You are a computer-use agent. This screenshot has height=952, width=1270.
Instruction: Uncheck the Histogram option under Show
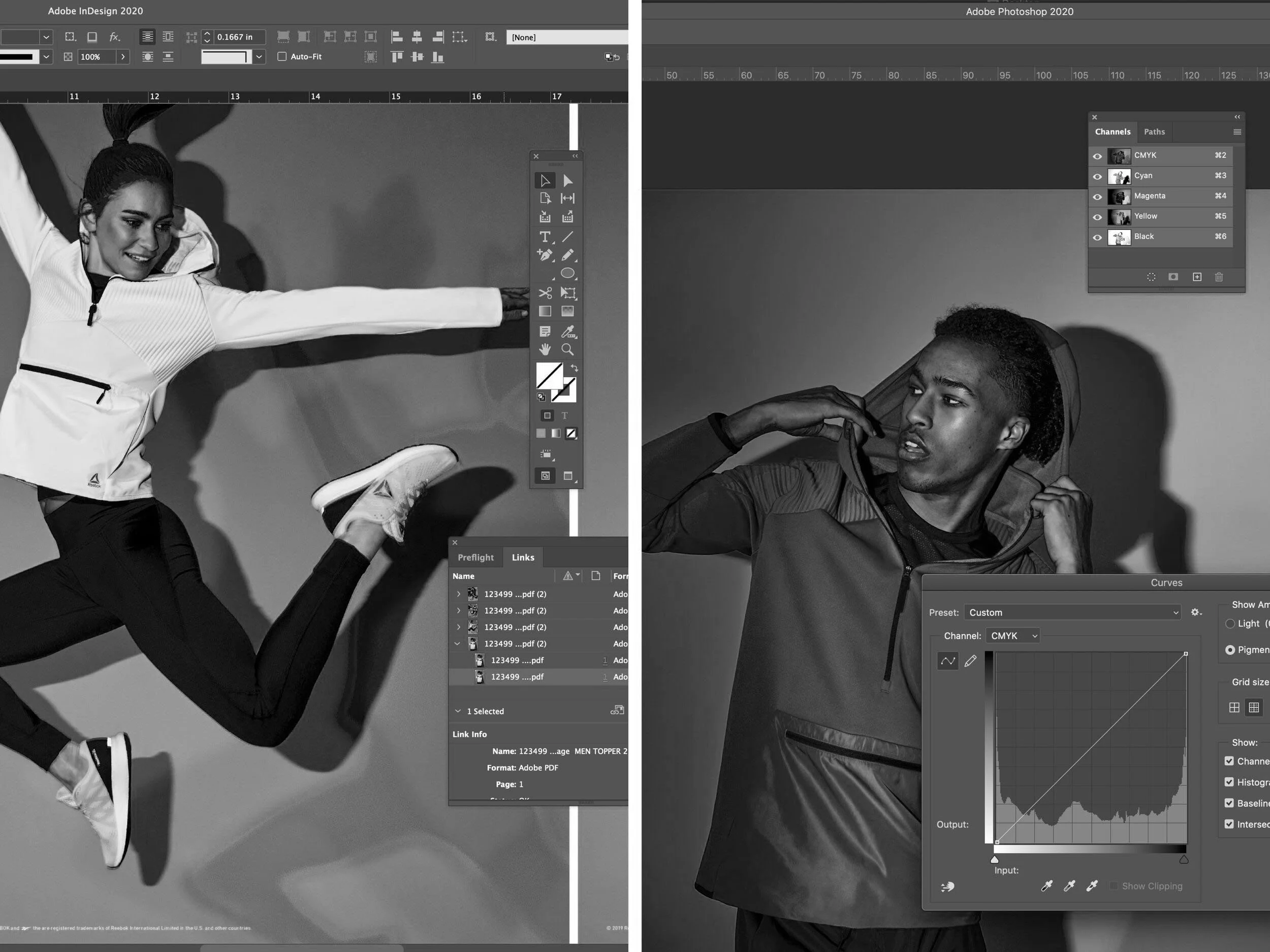(1229, 781)
